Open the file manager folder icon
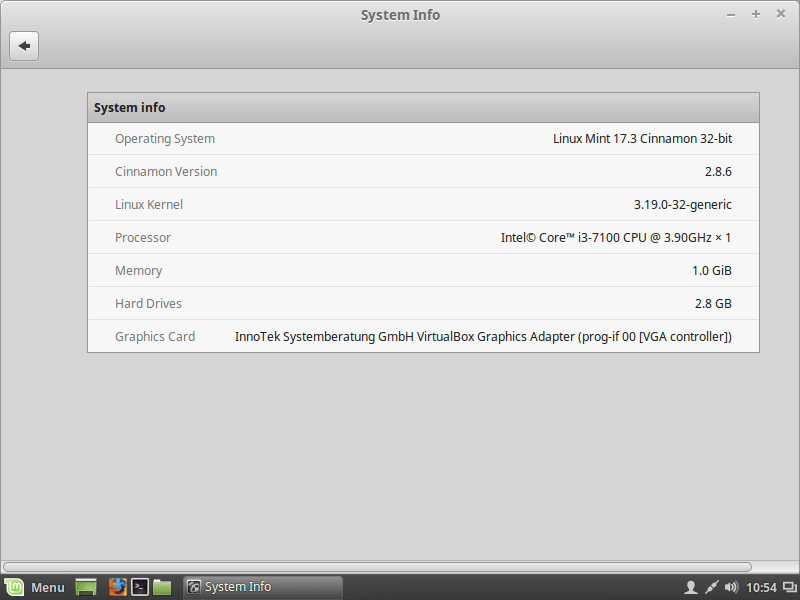Viewport: 800px width, 600px height. click(162, 587)
